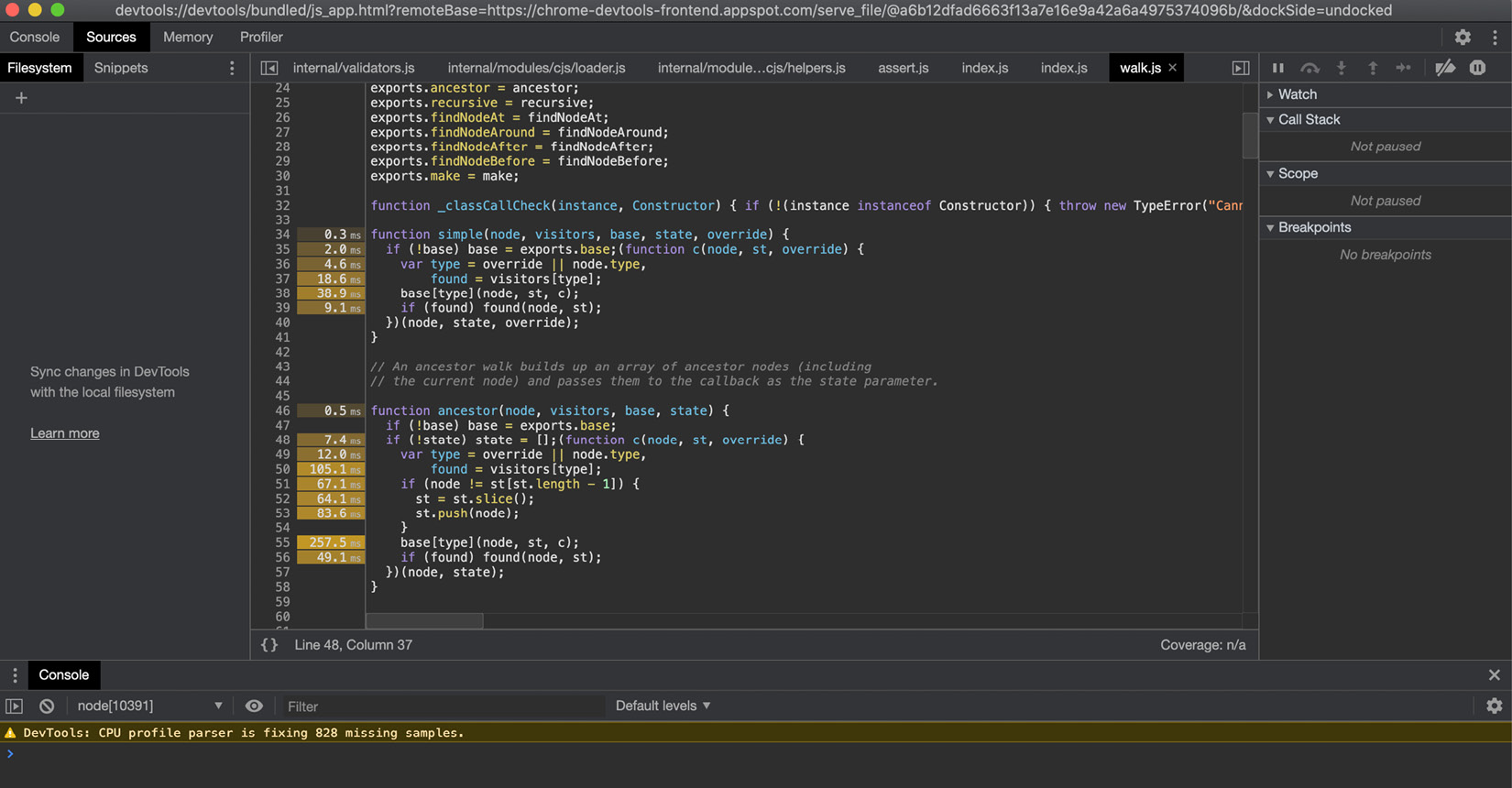Open the DevTools more options menu
The width and height of the screenshot is (1512, 788).
click(x=1495, y=38)
